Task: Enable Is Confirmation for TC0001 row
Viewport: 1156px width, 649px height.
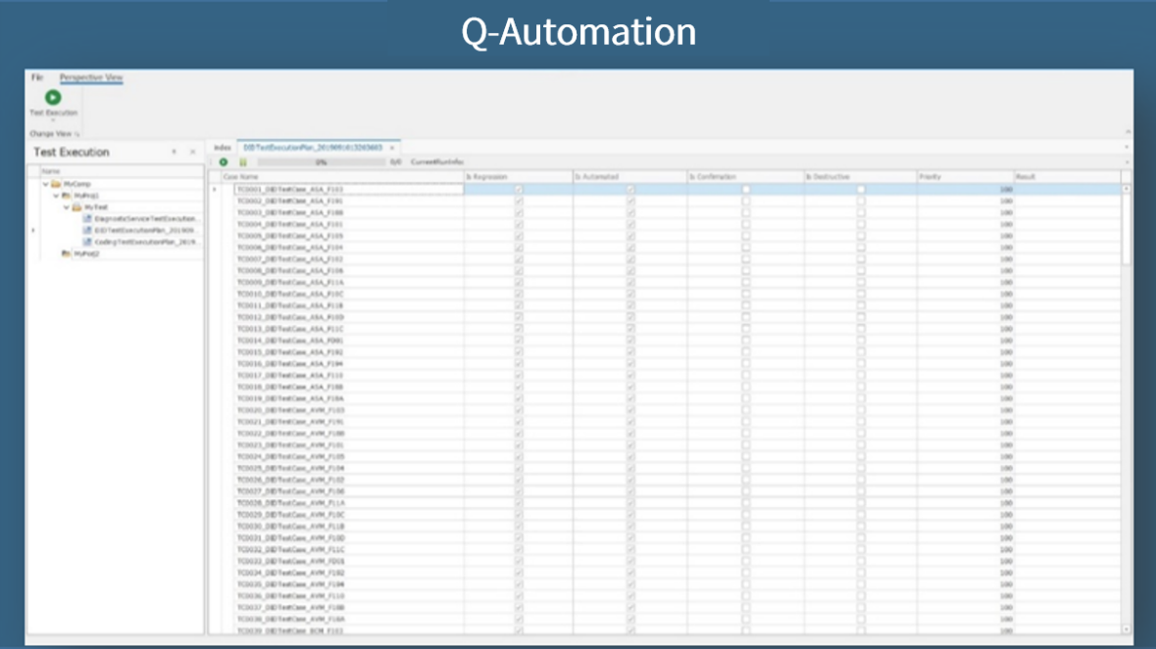Action: [745, 190]
